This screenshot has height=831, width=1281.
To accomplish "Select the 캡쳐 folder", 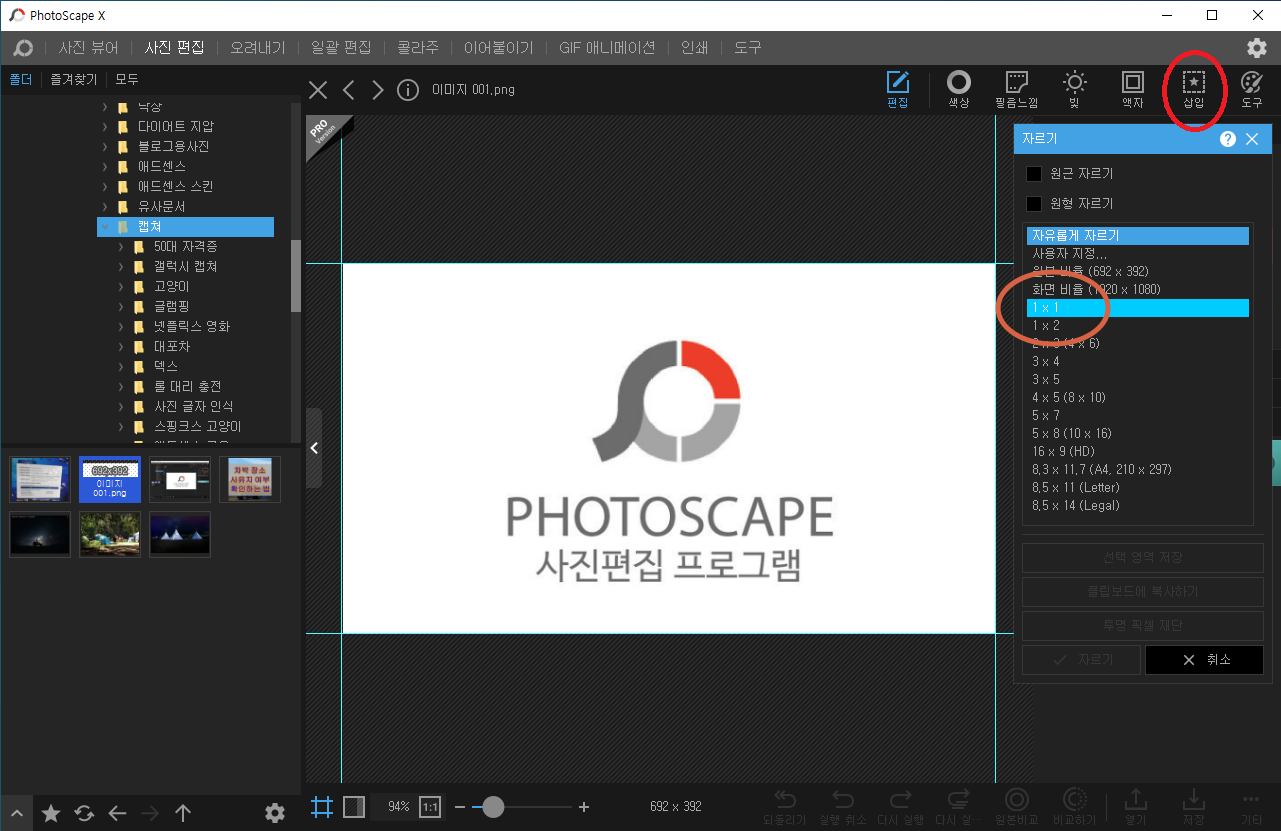I will click(185, 227).
